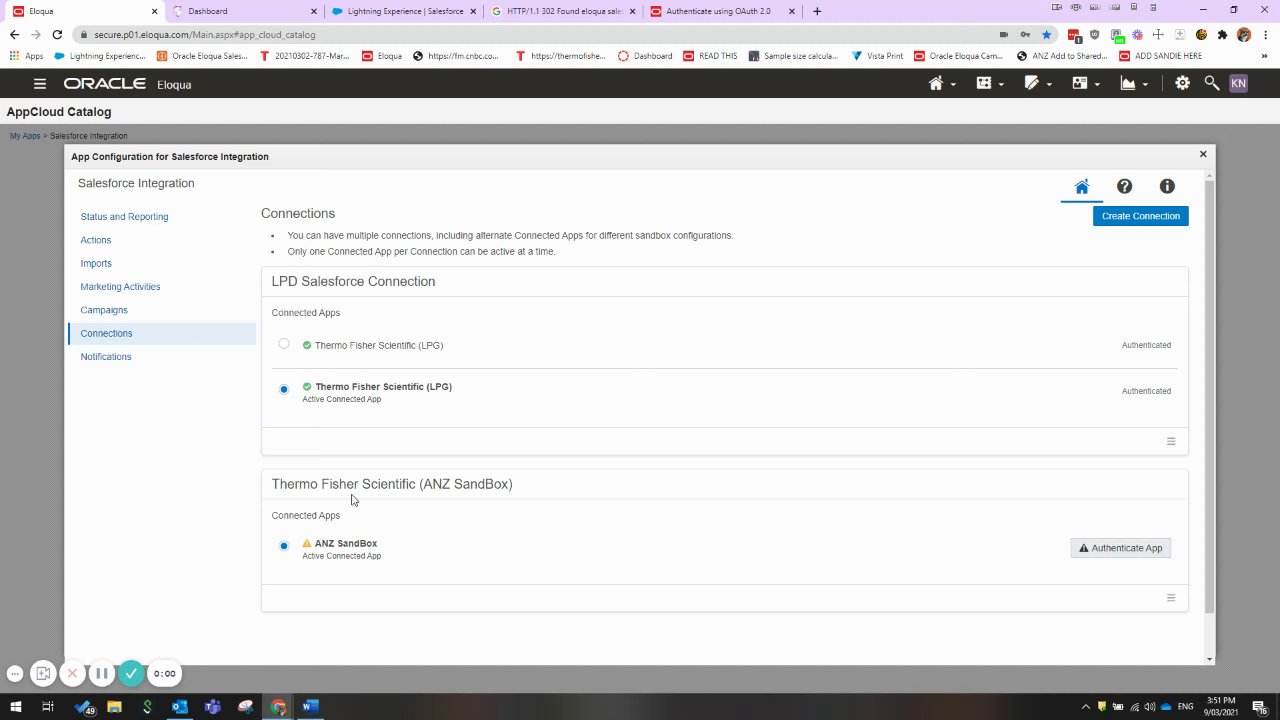Open the Chrome Extensions puzzle icon
This screenshot has width=1280, height=720.
(x=1222, y=35)
